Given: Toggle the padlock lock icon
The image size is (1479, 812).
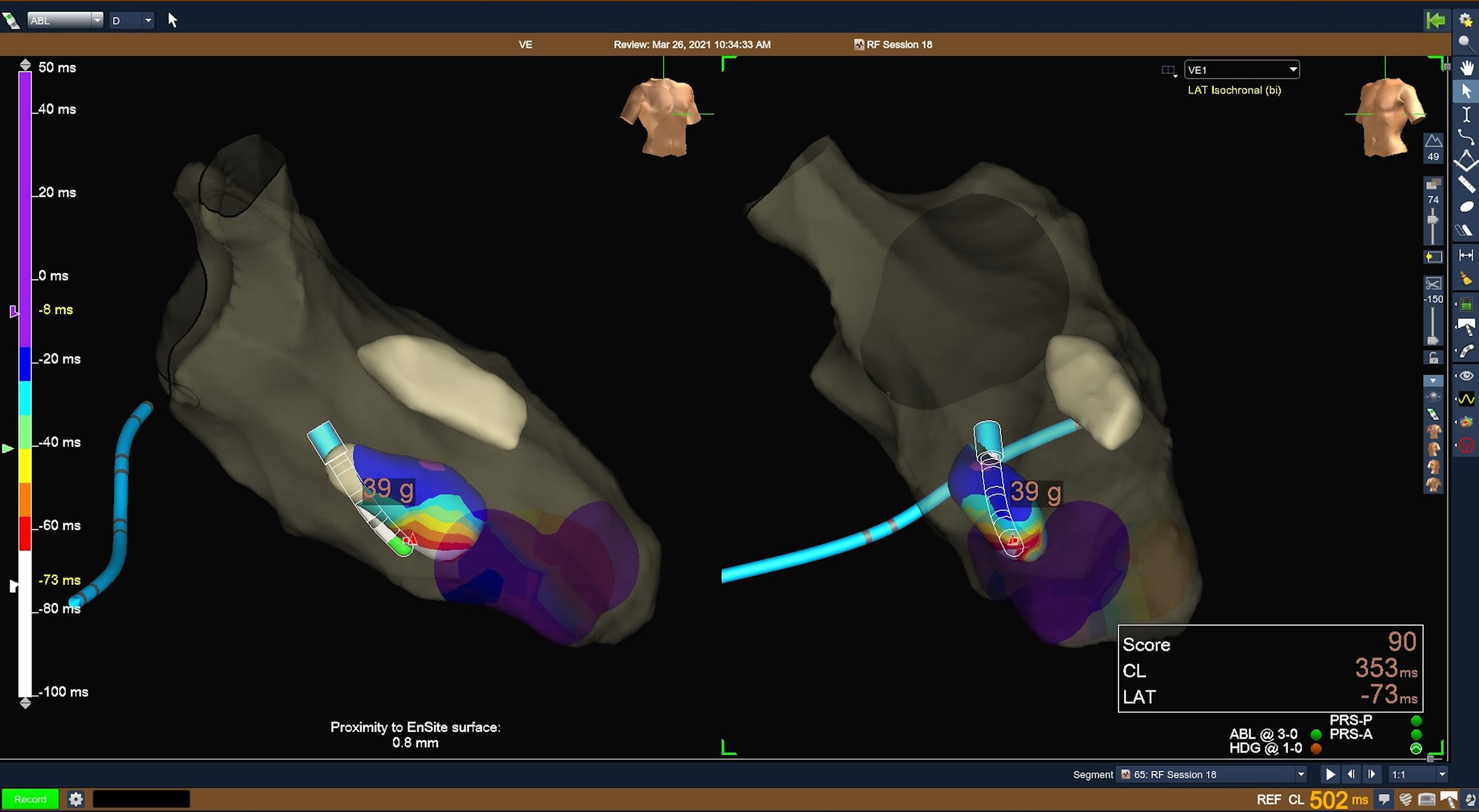Looking at the screenshot, I should [x=1433, y=358].
